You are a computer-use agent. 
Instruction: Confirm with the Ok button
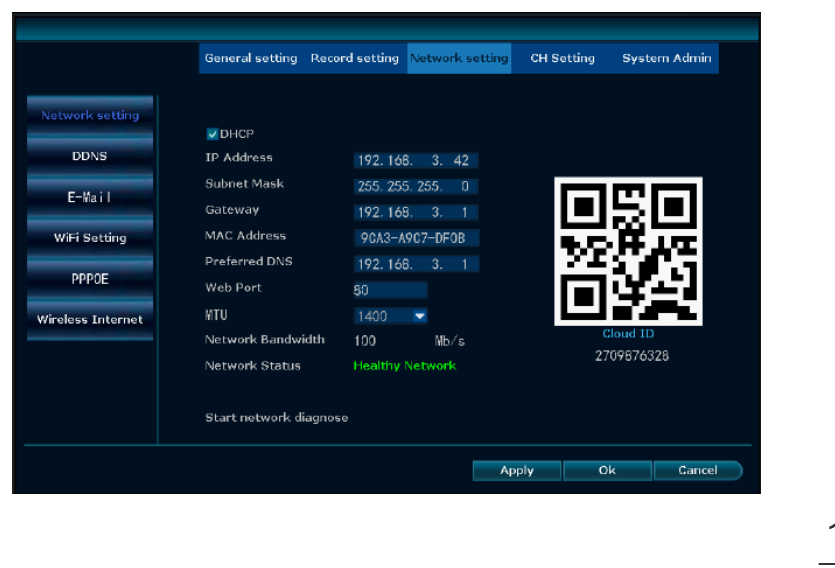click(607, 471)
